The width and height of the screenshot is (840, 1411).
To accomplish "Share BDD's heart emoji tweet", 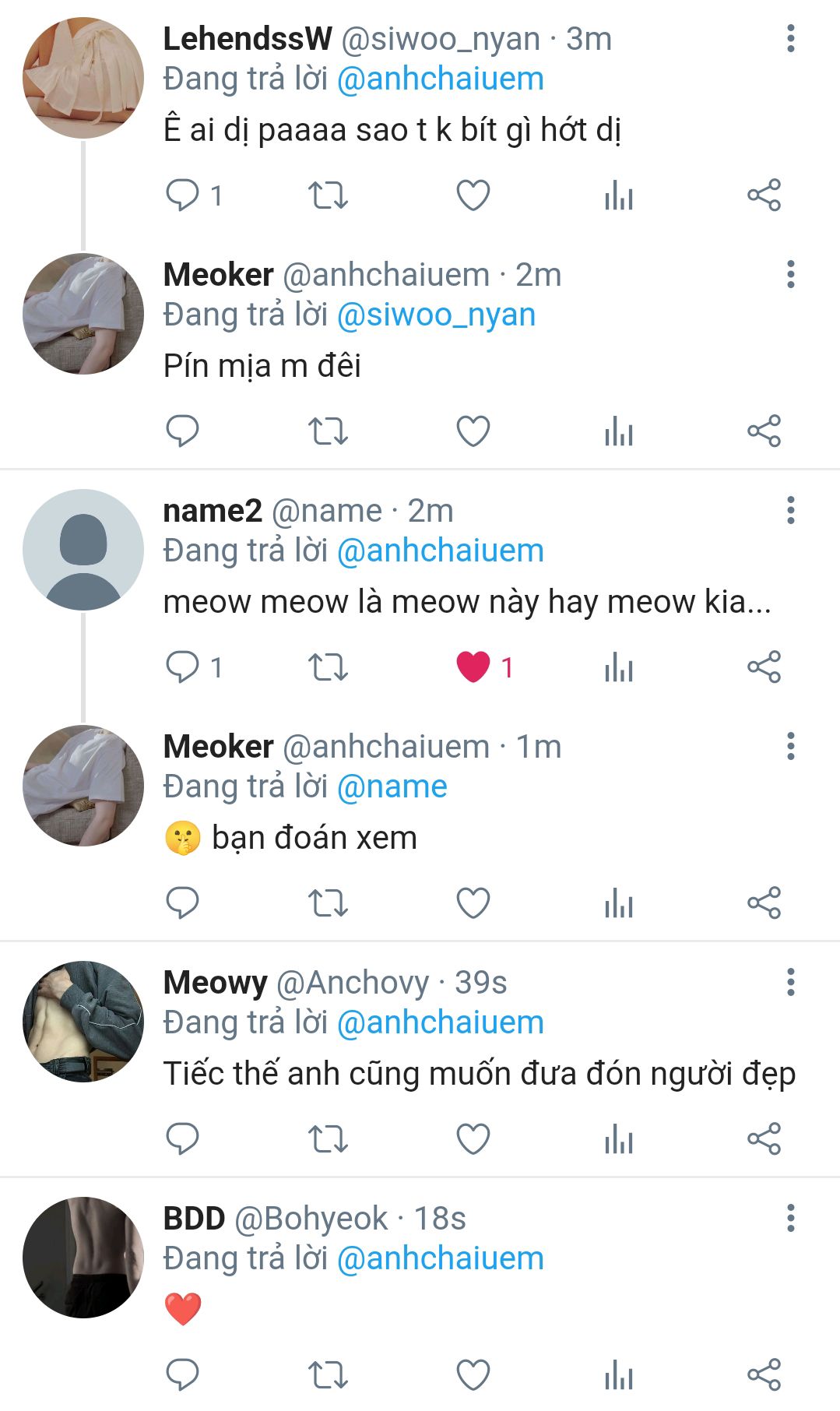I will point(764,1374).
